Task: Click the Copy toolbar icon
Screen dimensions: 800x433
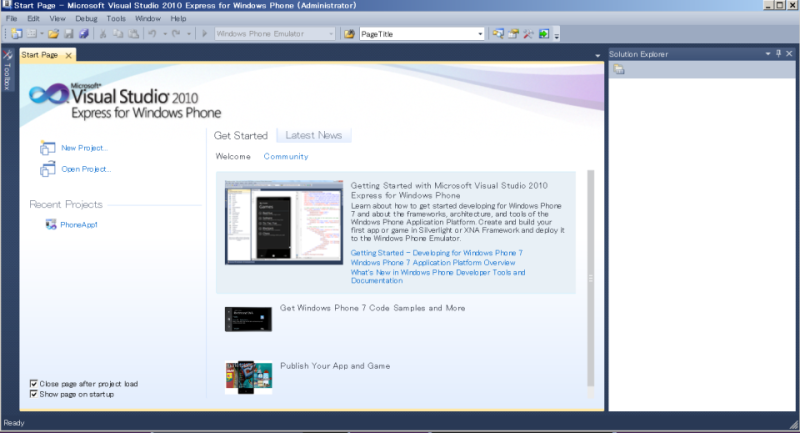Action: pyautogui.click(x=118, y=34)
